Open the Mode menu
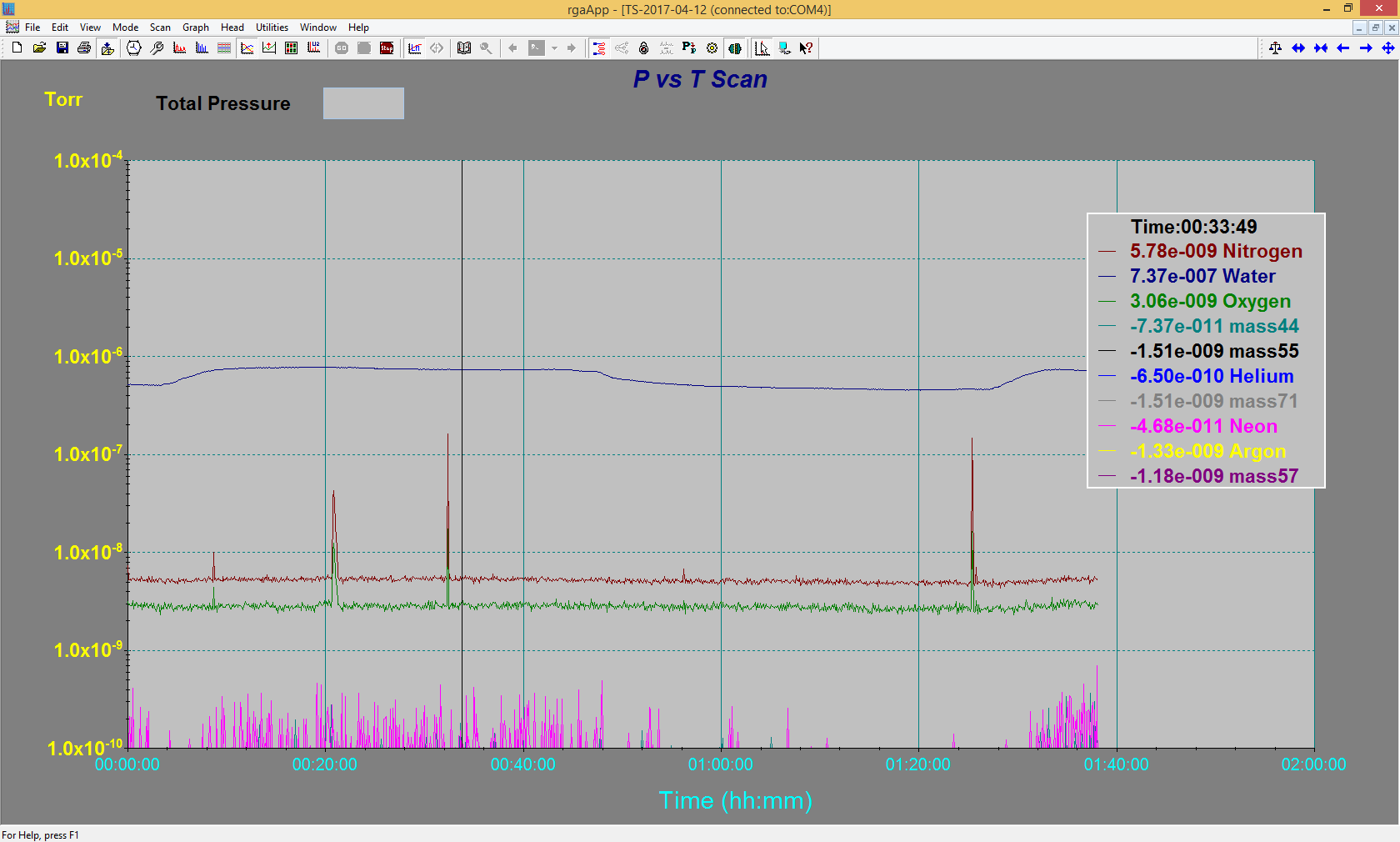 [x=125, y=28]
